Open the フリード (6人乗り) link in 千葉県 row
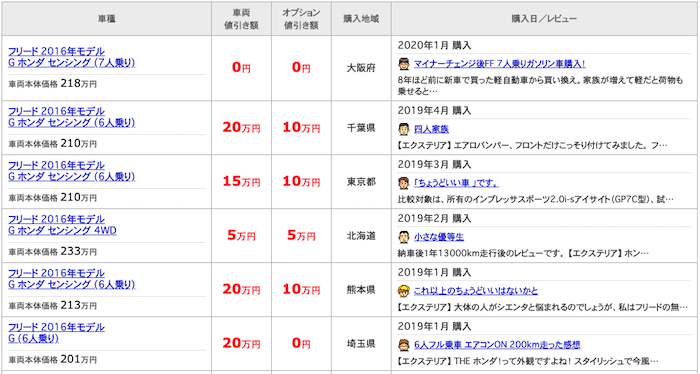 (x=71, y=117)
